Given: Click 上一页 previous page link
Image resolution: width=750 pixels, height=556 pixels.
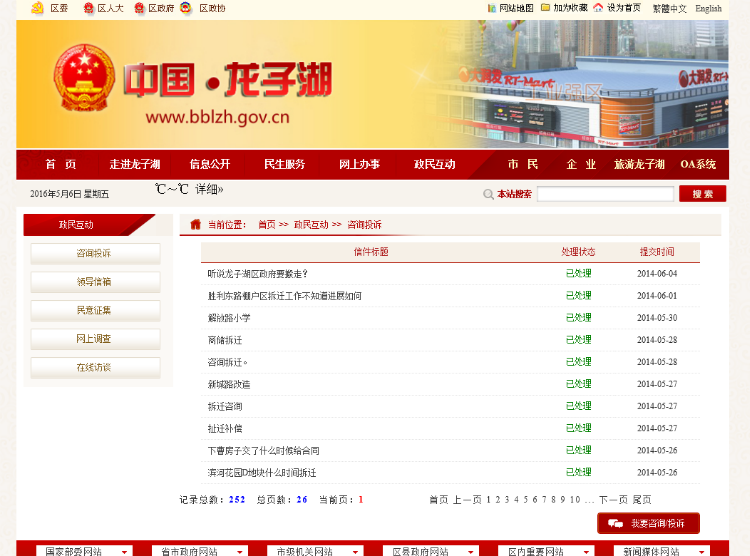Looking at the screenshot, I should coord(467,500).
